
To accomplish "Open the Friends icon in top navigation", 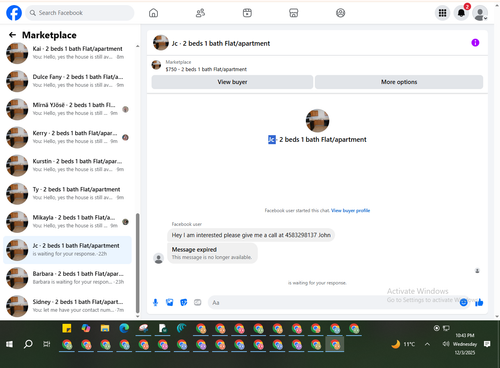I will pos(200,13).
